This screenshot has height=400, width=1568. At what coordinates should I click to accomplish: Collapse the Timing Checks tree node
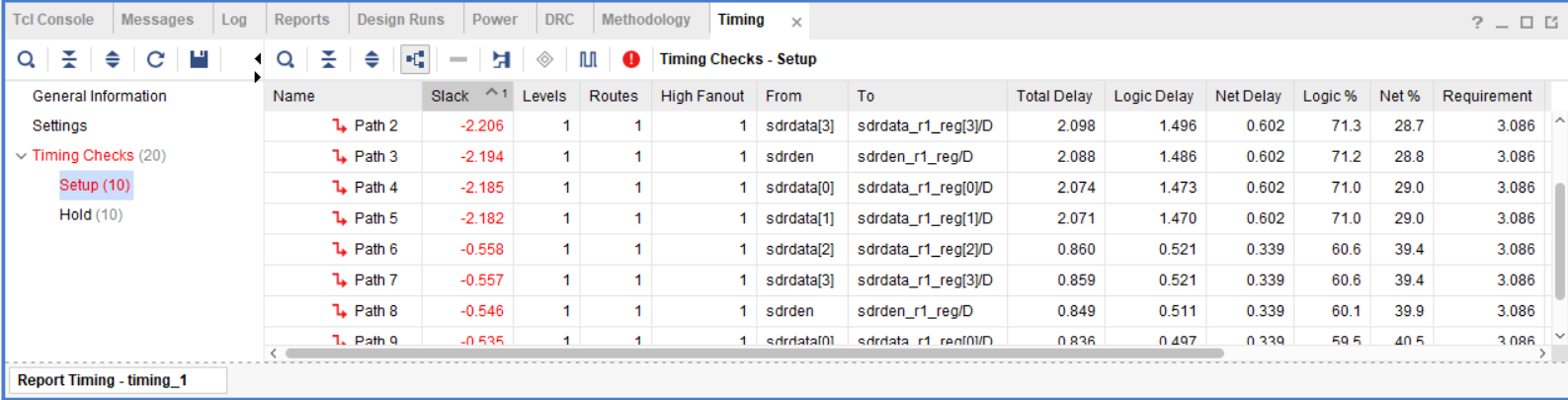[21, 156]
